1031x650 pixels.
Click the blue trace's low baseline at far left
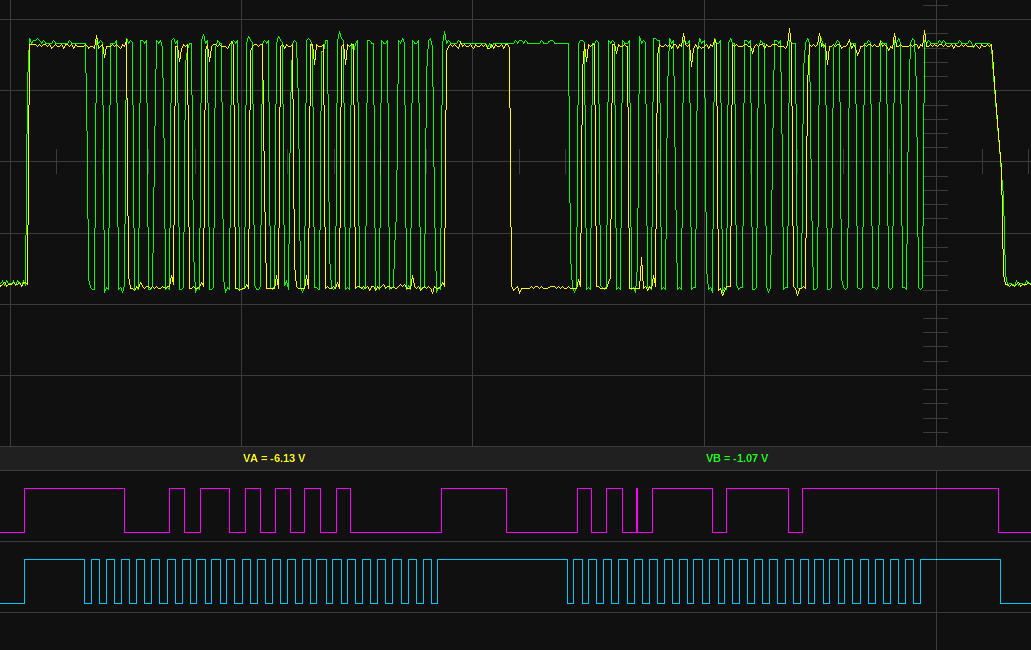pos(11,603)
